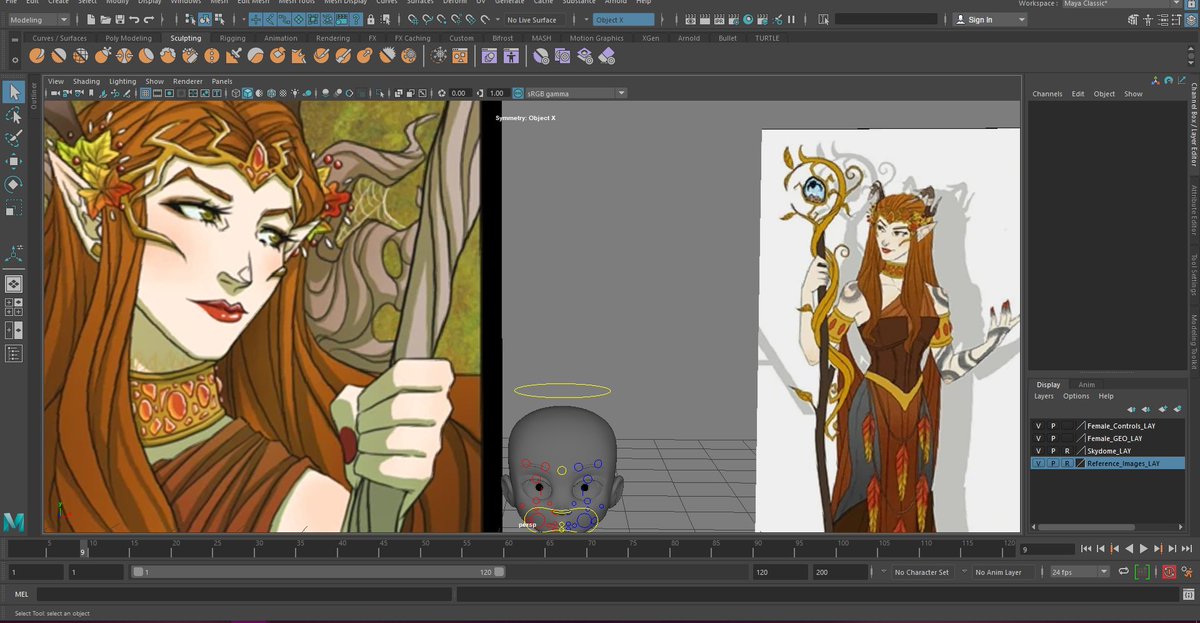Choose the Paint Selection tool
This screenshot has height=623, width=1200.
[14, 139]
